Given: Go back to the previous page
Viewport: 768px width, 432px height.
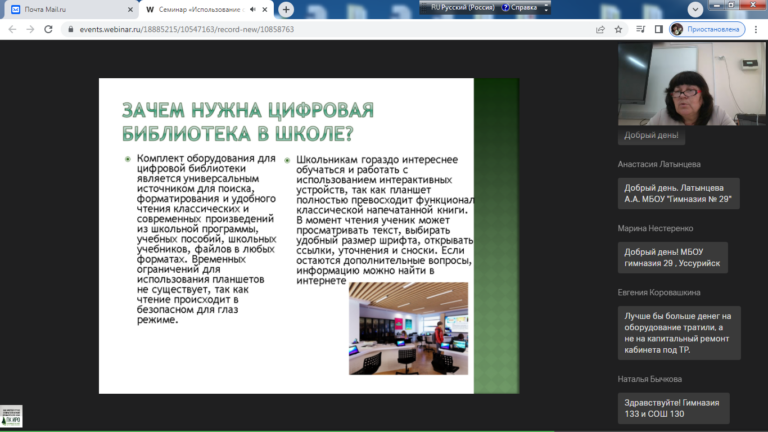Looking at the screenshot, I should pos(11,29).
